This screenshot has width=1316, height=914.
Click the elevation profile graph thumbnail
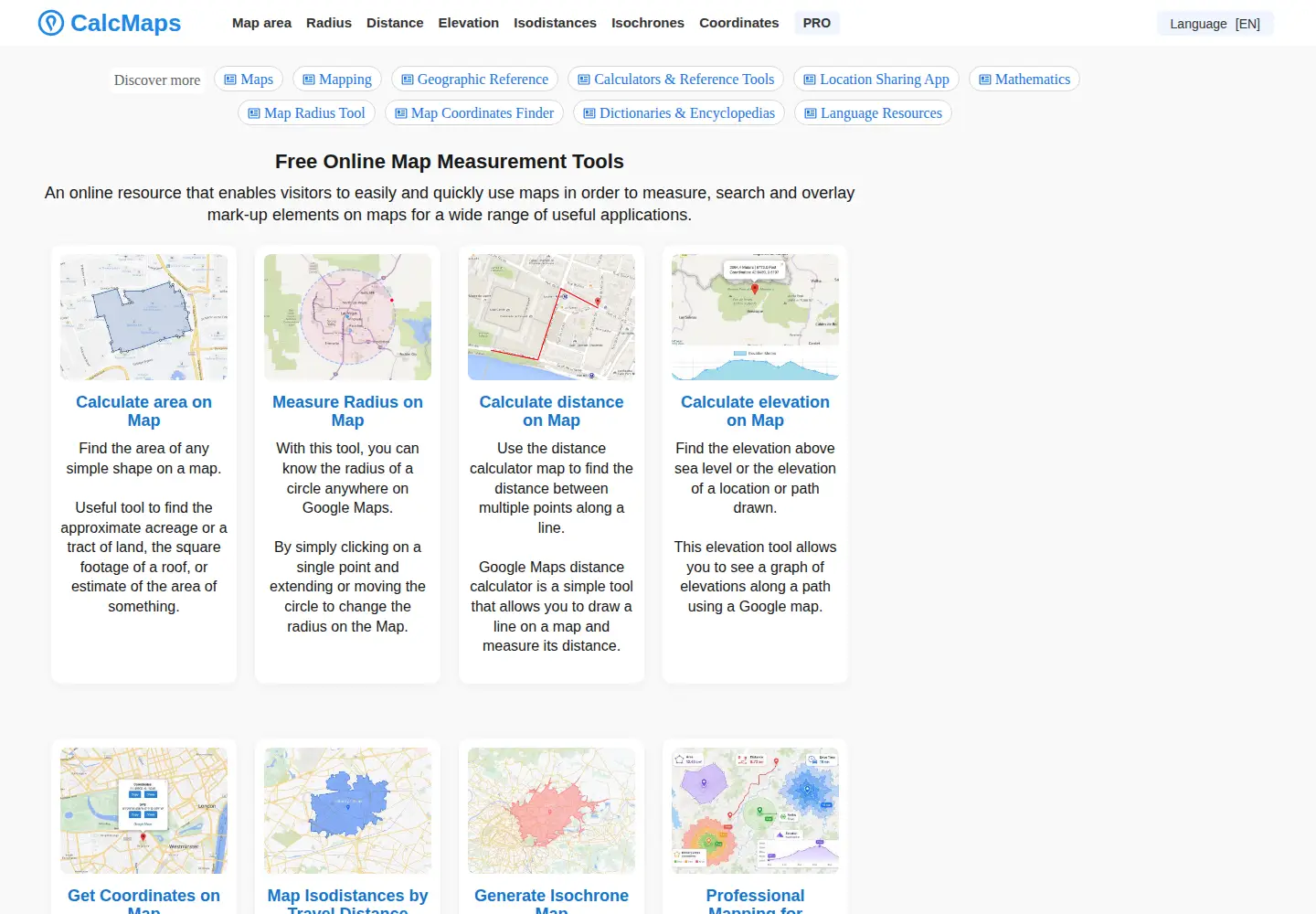pos(755,317)
